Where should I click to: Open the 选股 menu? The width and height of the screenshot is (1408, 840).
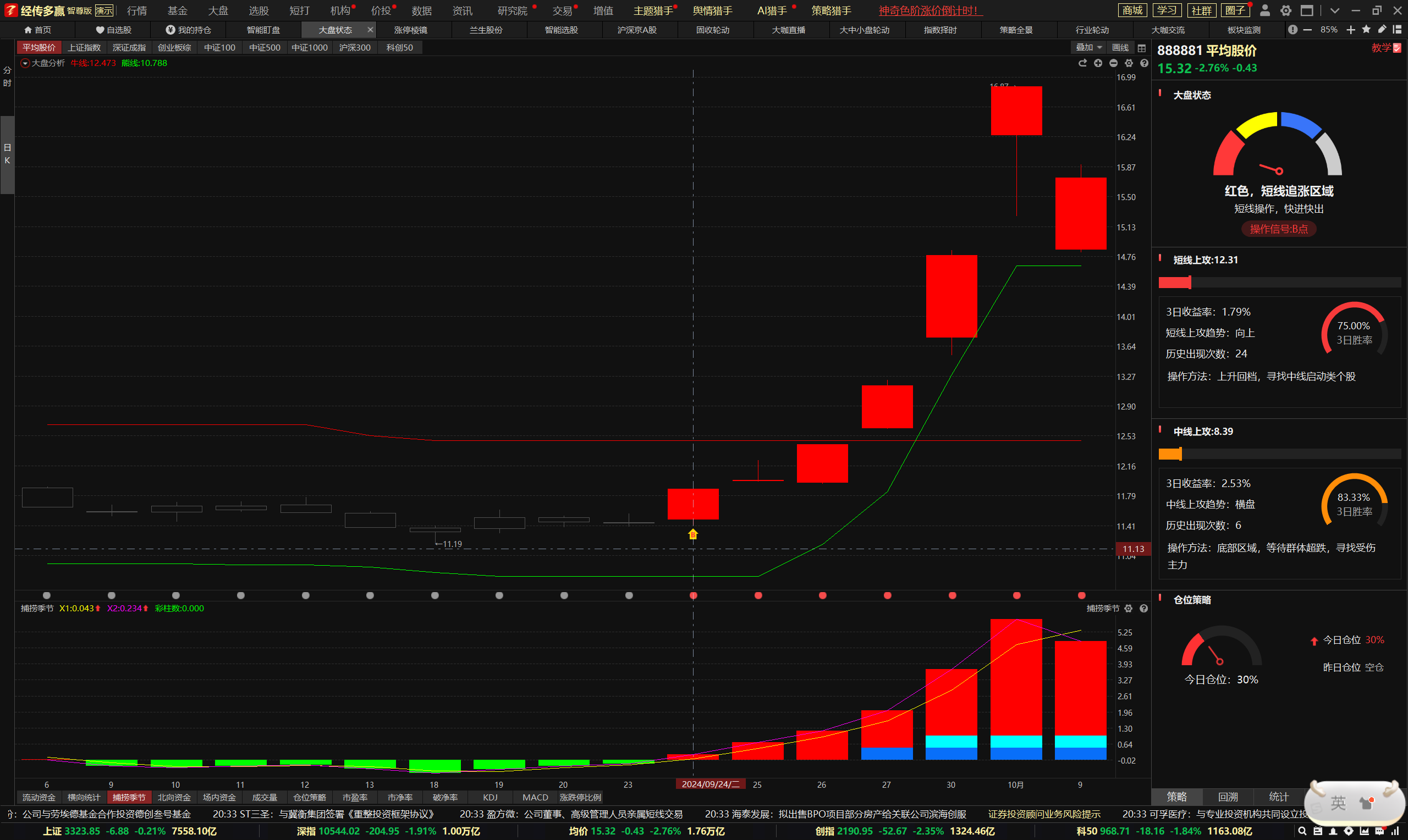point(258,10)
